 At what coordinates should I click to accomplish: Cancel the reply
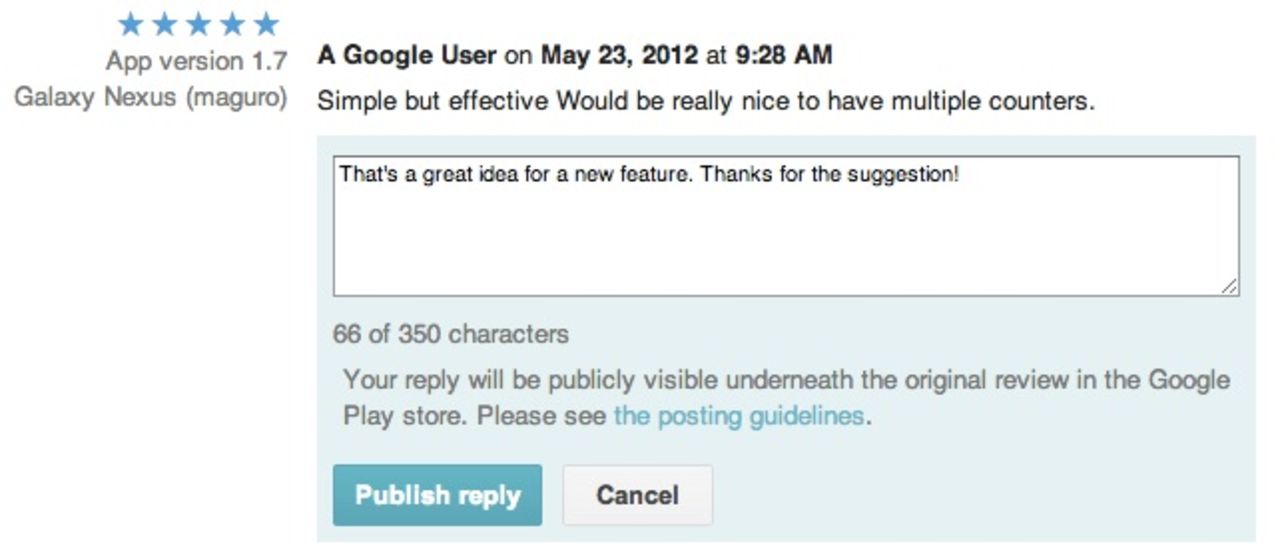point(637,495)
